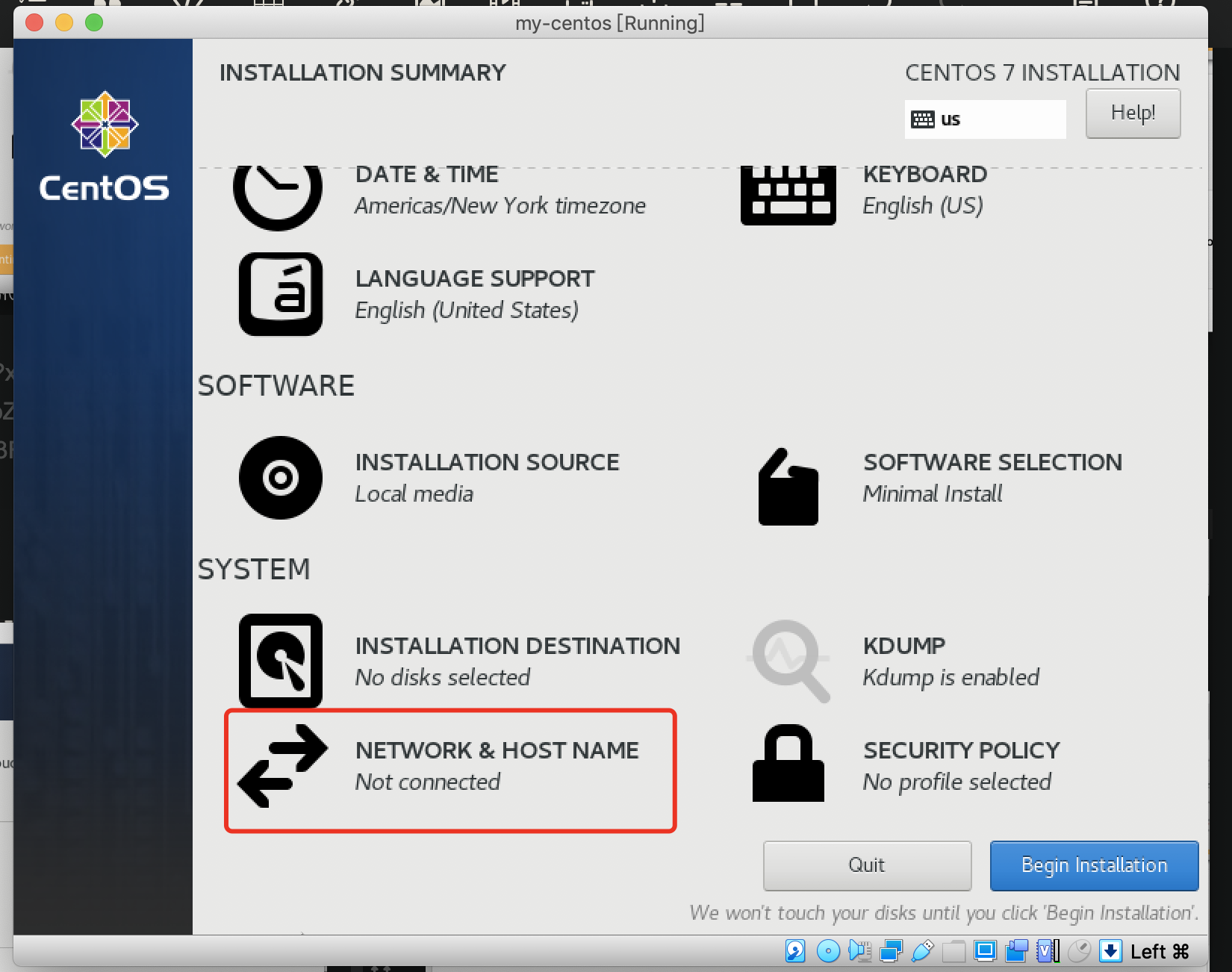Screen dimensions: 1232x972
Task: Click VirtualBox network adapters status icon
Action: coord(891,951)
